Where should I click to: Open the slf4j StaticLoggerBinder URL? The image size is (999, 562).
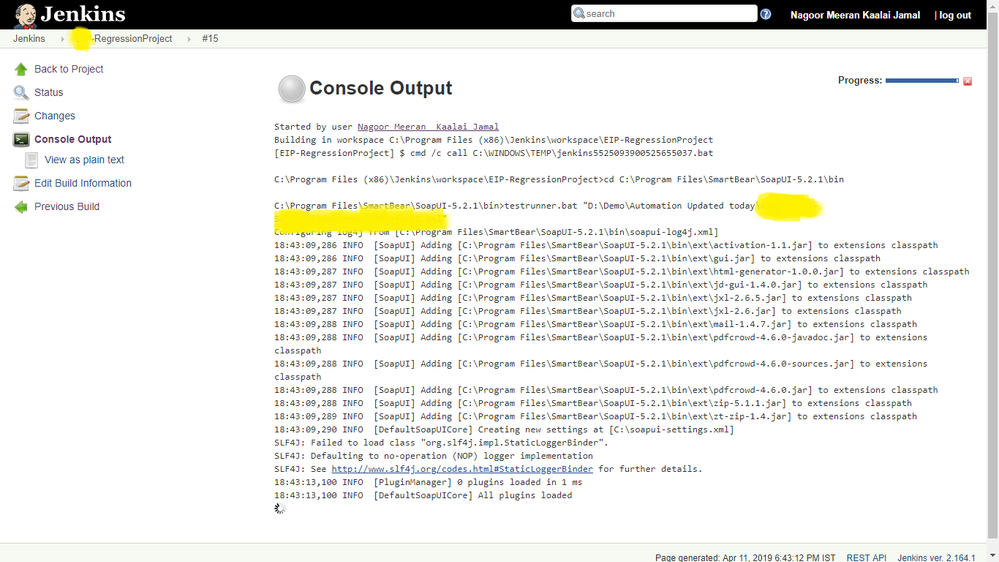[462, 469]
